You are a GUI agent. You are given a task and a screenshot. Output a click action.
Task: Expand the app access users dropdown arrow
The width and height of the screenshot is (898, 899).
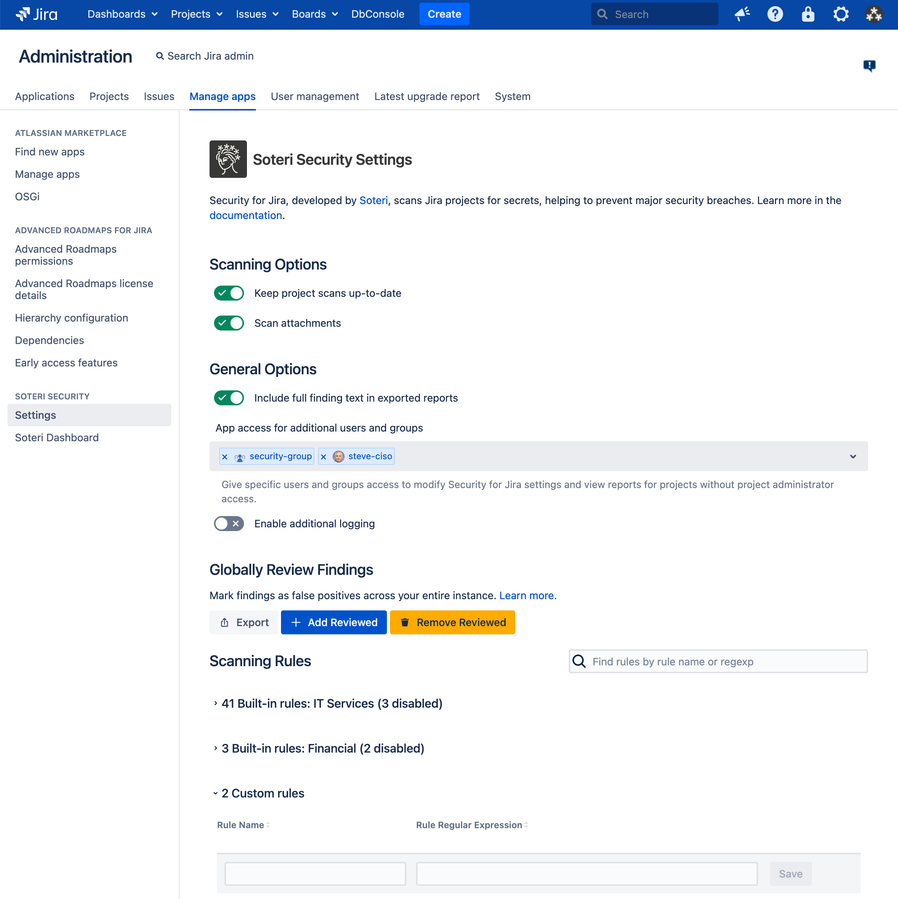pyautogui.click(x=853, y=456)
